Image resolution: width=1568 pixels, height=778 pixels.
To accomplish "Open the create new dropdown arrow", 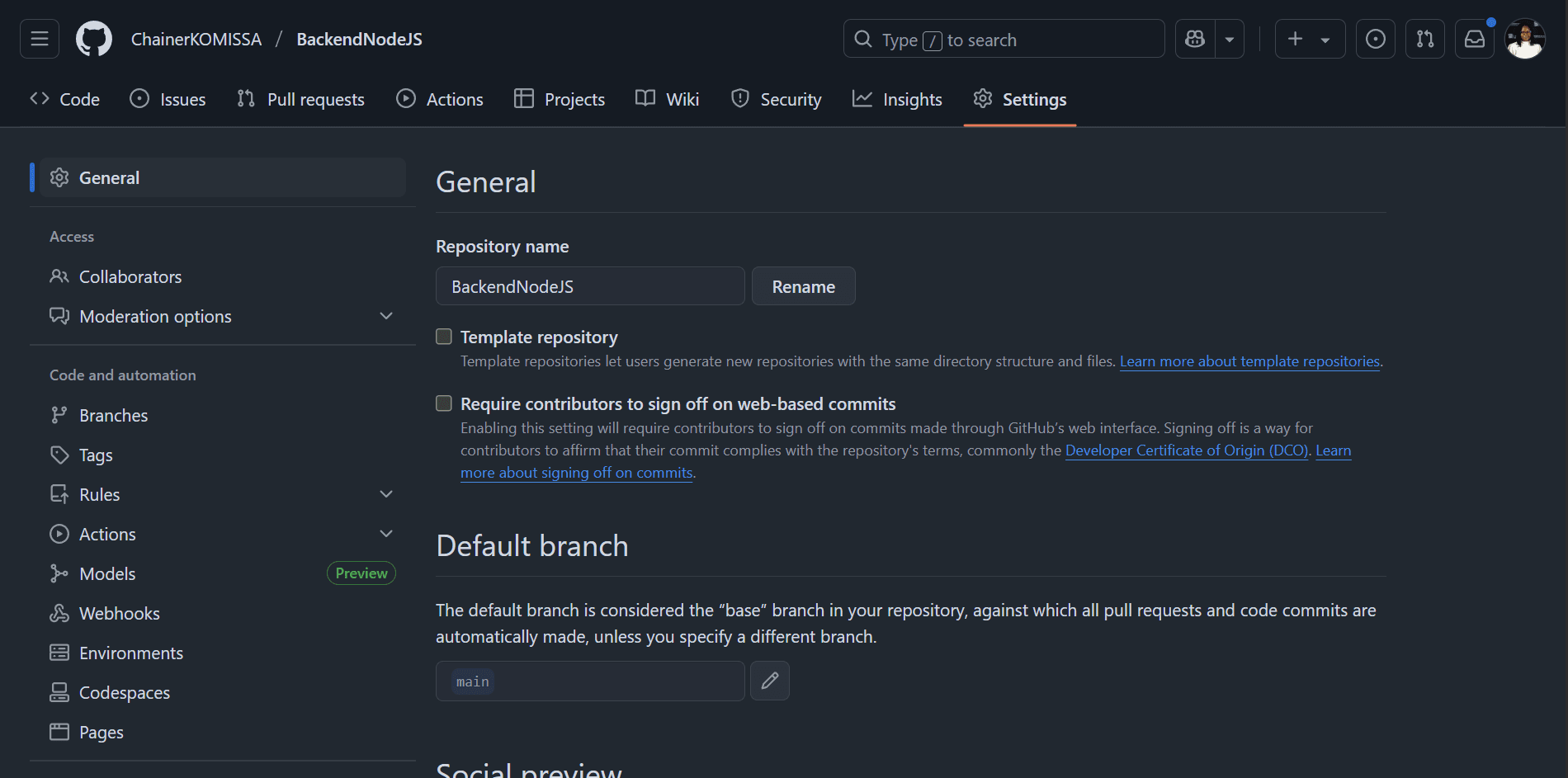I will [x=1325, y=38].
